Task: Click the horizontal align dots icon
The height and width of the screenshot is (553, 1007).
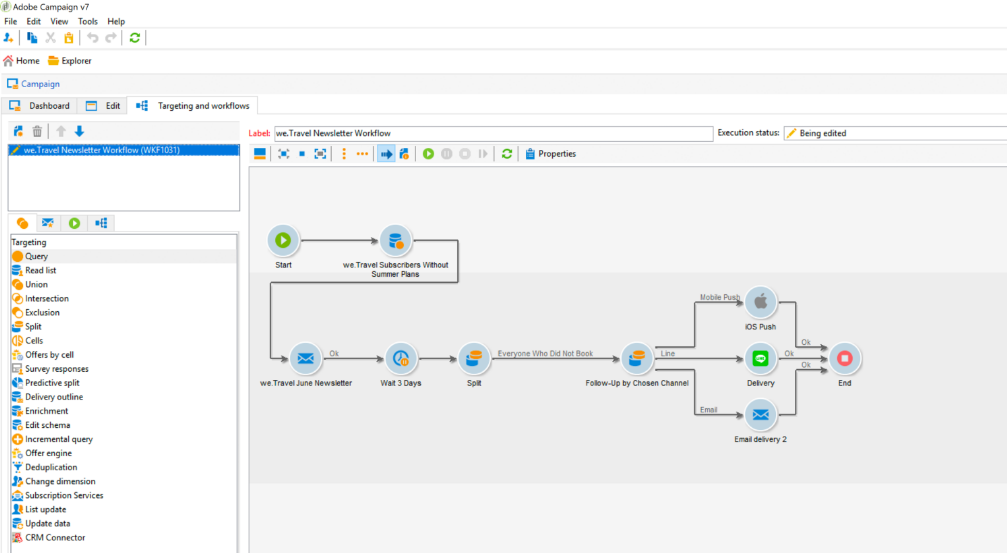Action: tap(362, 154)
